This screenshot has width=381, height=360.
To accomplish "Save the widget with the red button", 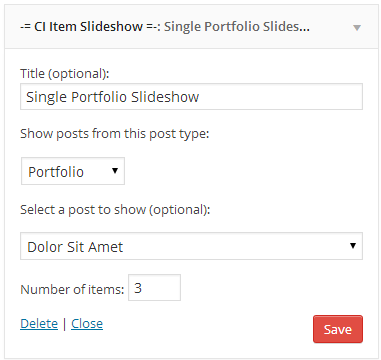I will 338,329.
